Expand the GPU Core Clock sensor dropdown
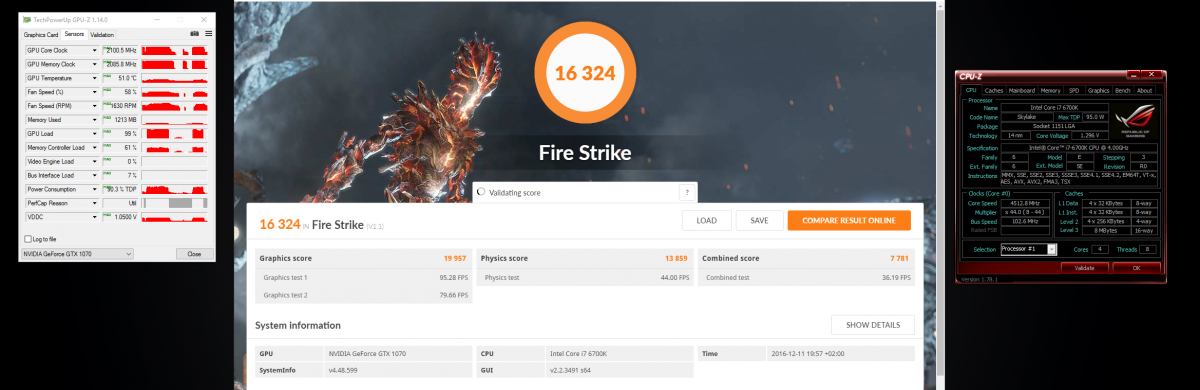 click(95, 50)
